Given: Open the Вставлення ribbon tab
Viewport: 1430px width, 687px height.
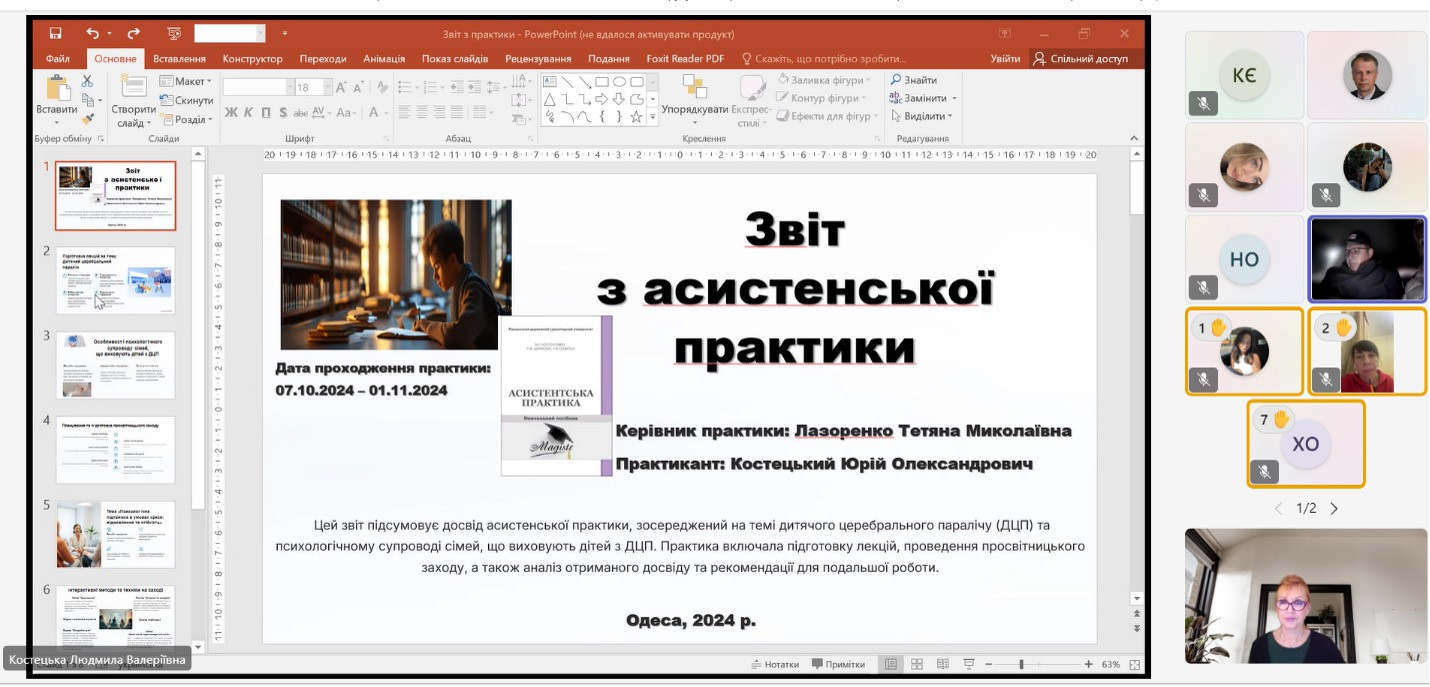Looking at the screenshot, I should click(179, 59).
